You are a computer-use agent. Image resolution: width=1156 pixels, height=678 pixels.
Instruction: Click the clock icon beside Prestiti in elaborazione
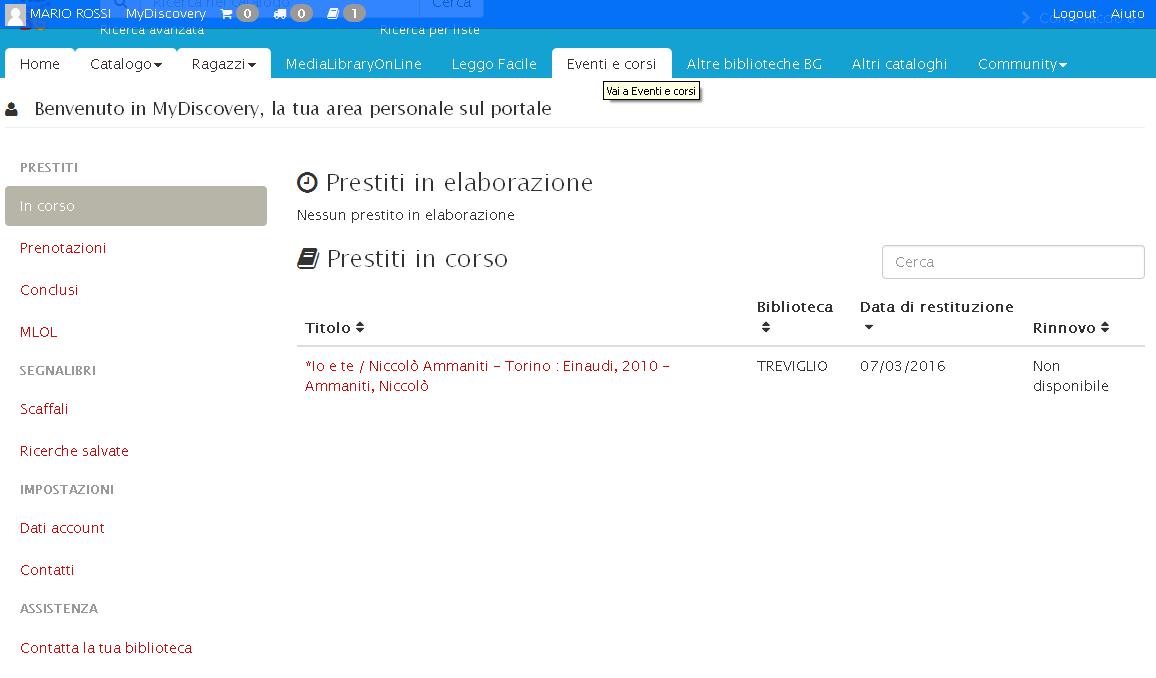point(306,182)
